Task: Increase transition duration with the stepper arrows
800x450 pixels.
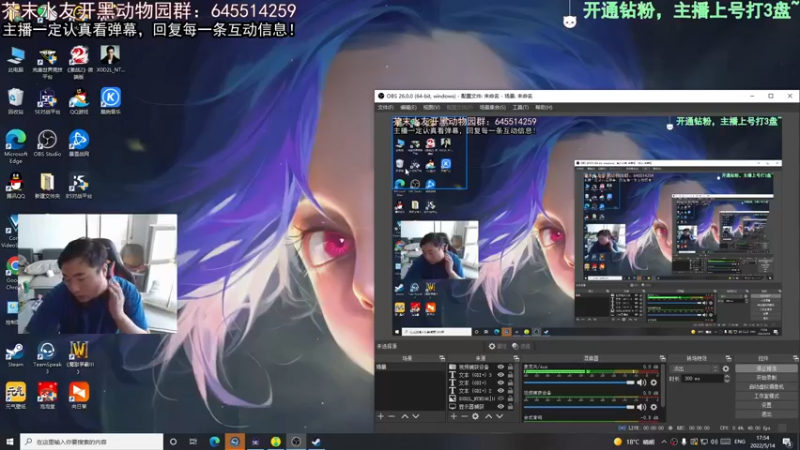Action: pos(727,377)
